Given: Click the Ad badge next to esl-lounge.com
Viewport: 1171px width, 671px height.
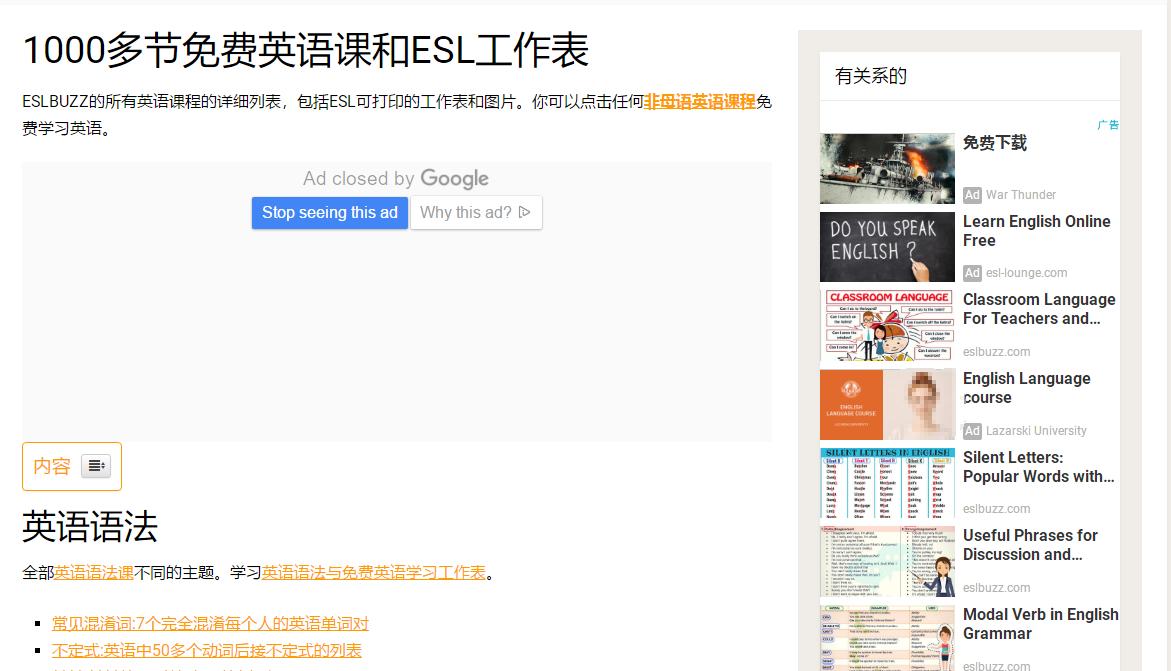Looking at the screenshot, I should (971, 273).
